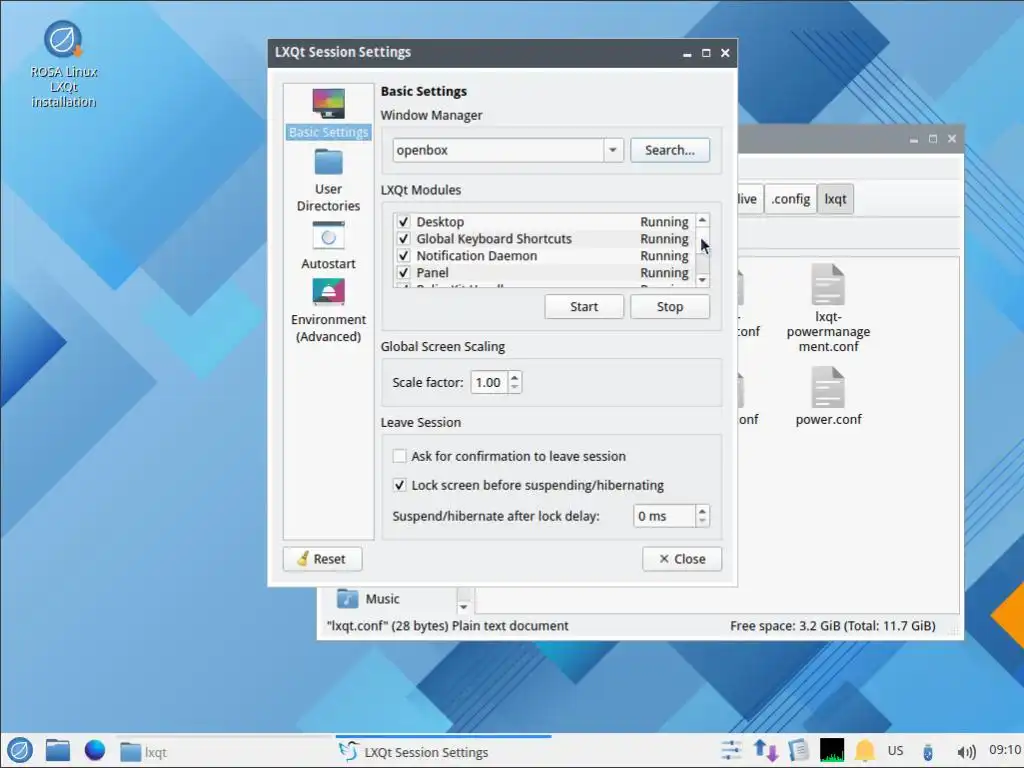The width and height of the screenshot is (1024, 768).
Task: Open removable USB device tray icon
Action: tap(927, 752)
